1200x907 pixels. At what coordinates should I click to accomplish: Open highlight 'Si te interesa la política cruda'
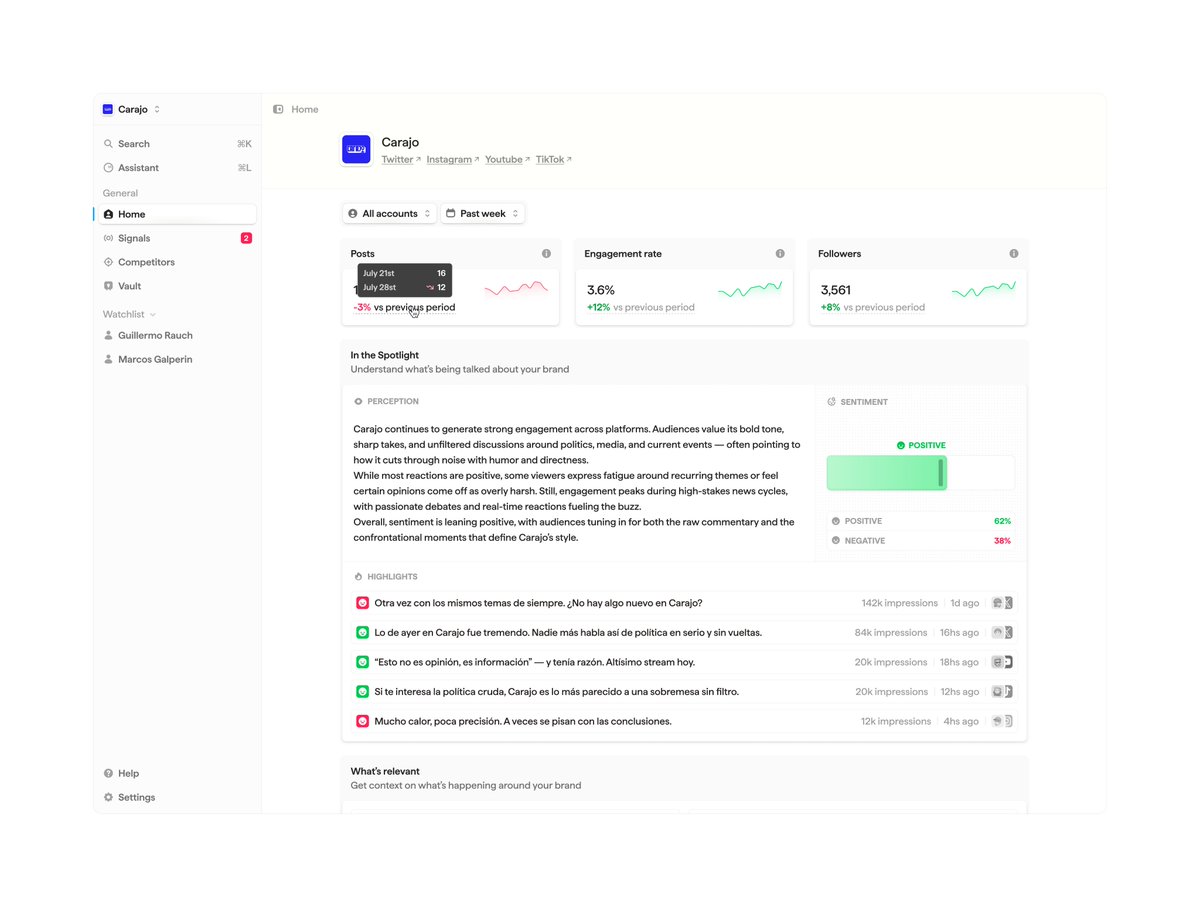pos(685,692)
